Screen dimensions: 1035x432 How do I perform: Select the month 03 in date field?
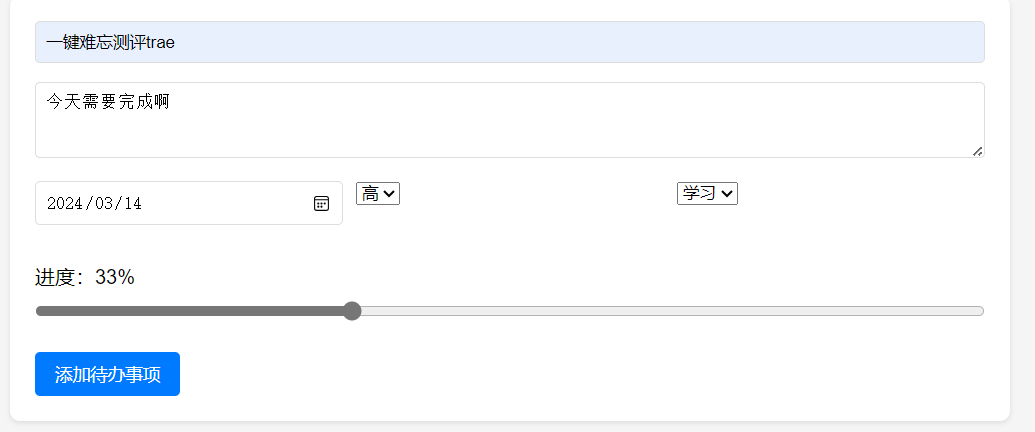(104, 203)
